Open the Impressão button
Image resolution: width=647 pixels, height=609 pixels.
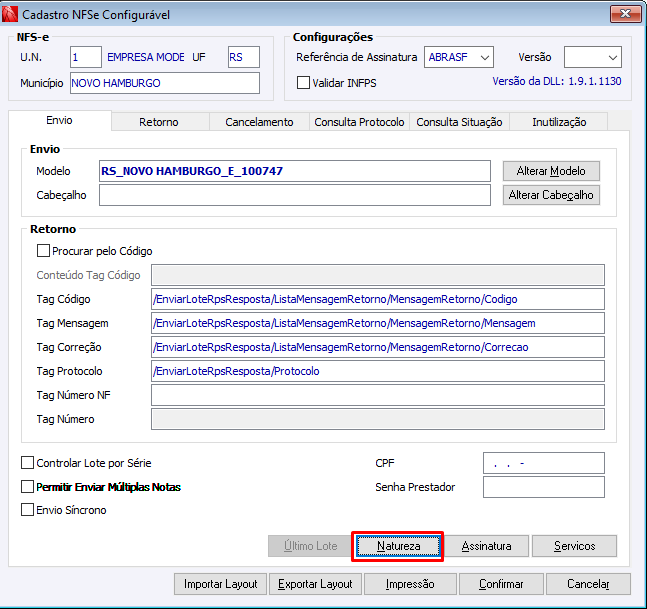(x=410, y=584)
